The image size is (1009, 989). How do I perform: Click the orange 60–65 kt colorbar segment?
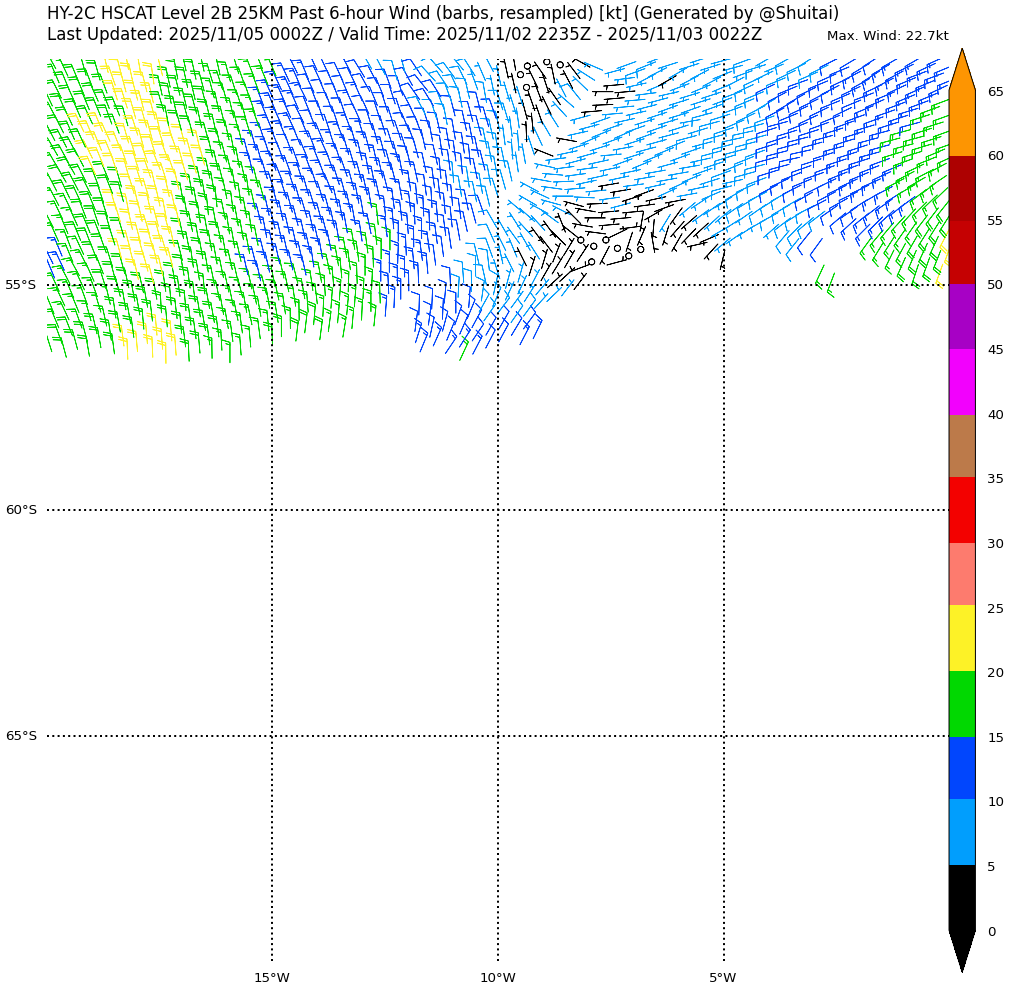(961, 123)
